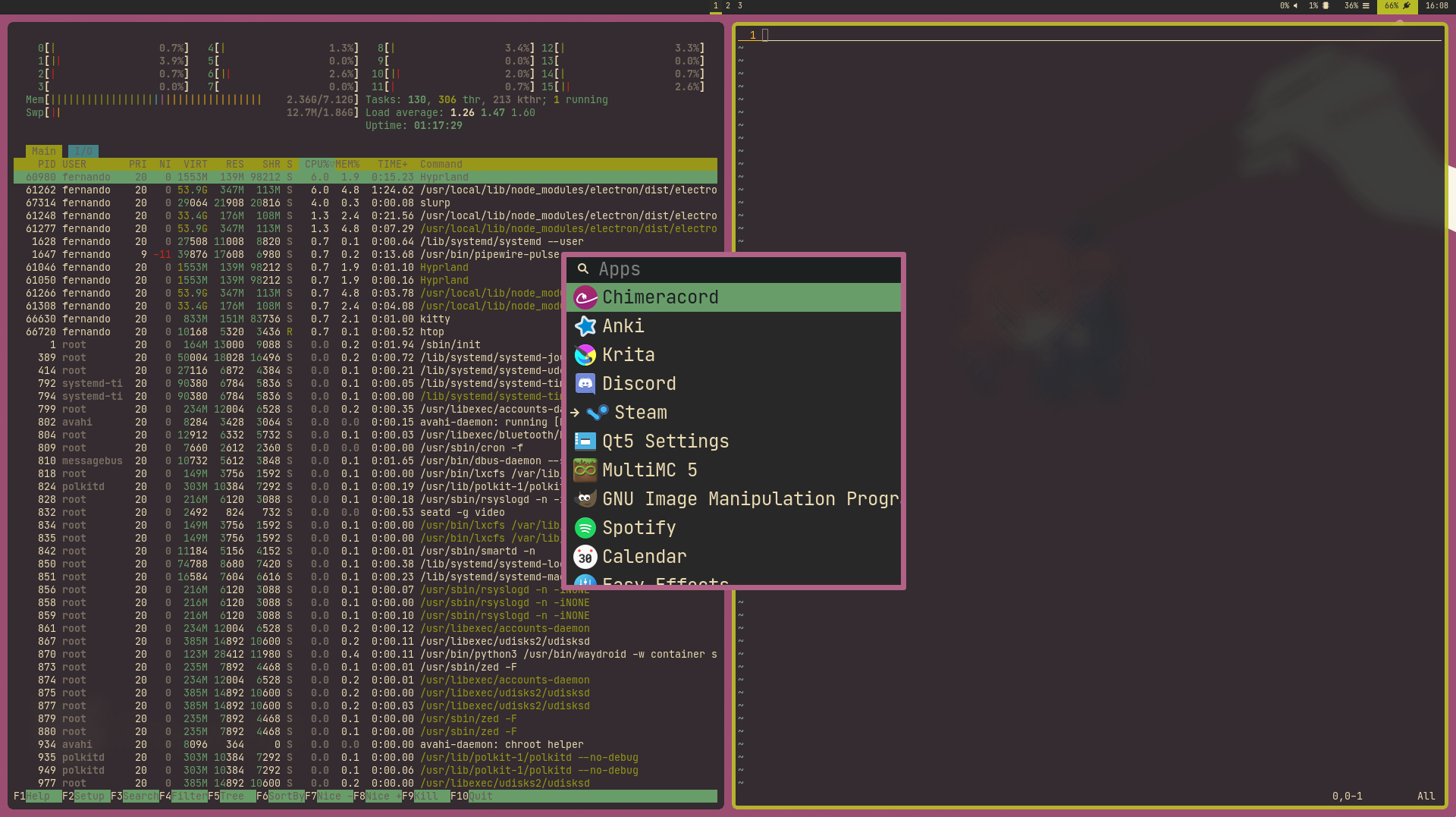Click the Uptime value in htop
Screen dimensions: 1456x817
(438, 126)
